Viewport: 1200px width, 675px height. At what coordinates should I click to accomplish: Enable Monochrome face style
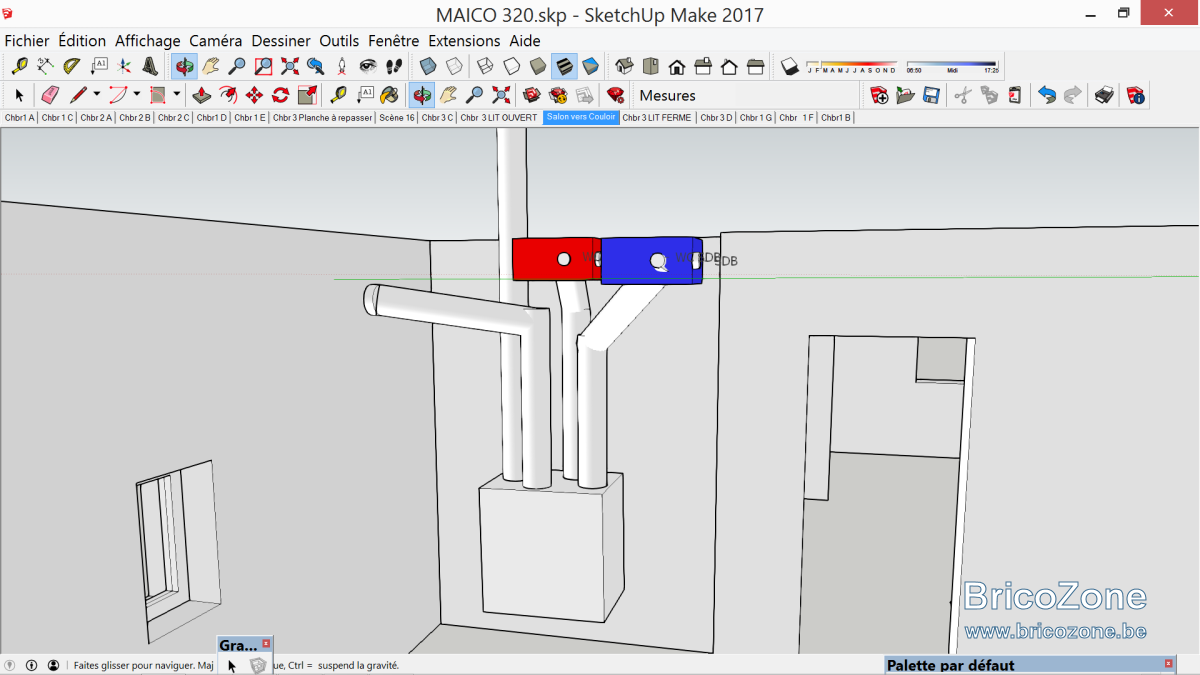click(590, 66)
